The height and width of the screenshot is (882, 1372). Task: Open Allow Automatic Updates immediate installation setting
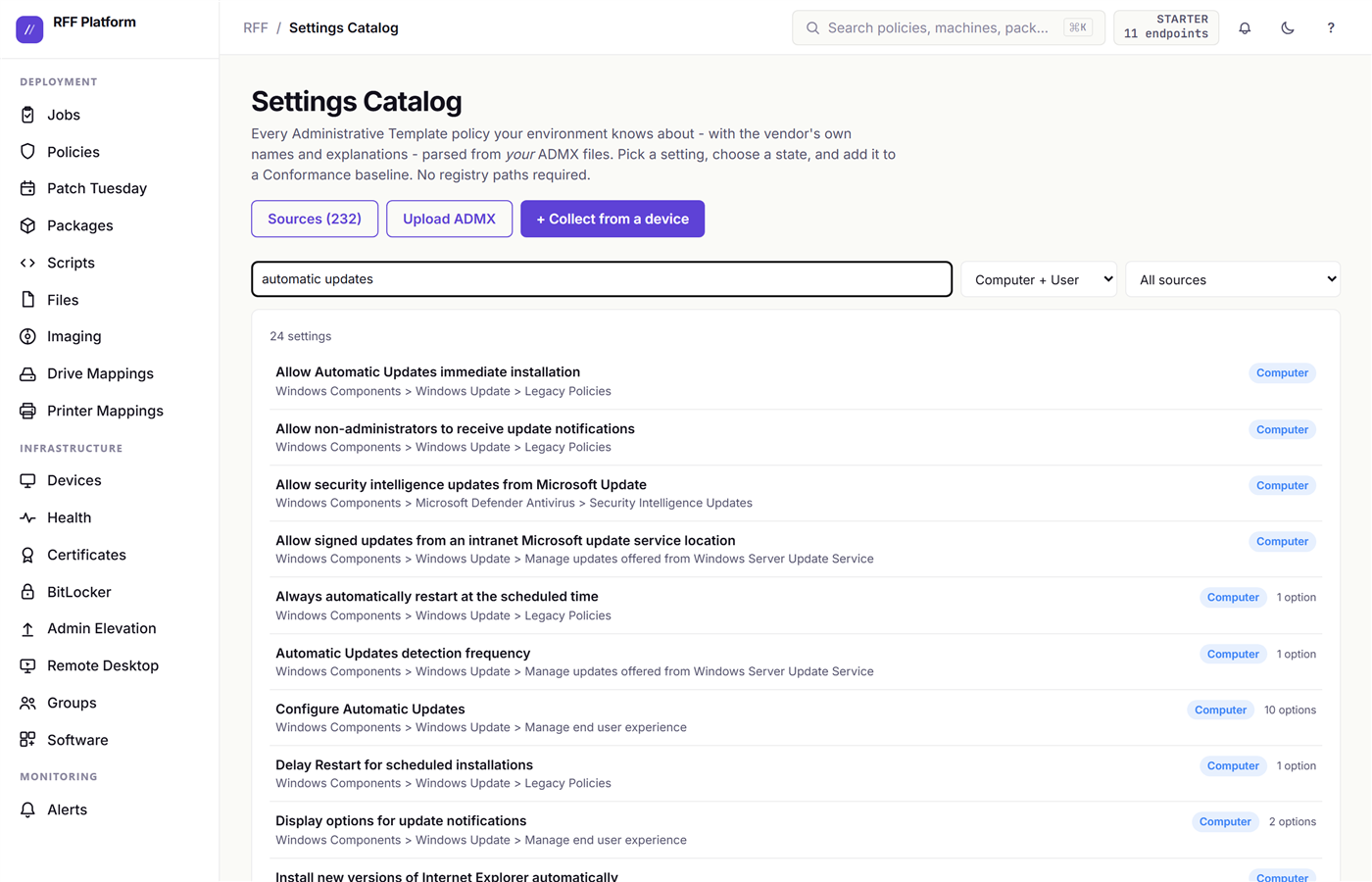[x=796, y=381]
